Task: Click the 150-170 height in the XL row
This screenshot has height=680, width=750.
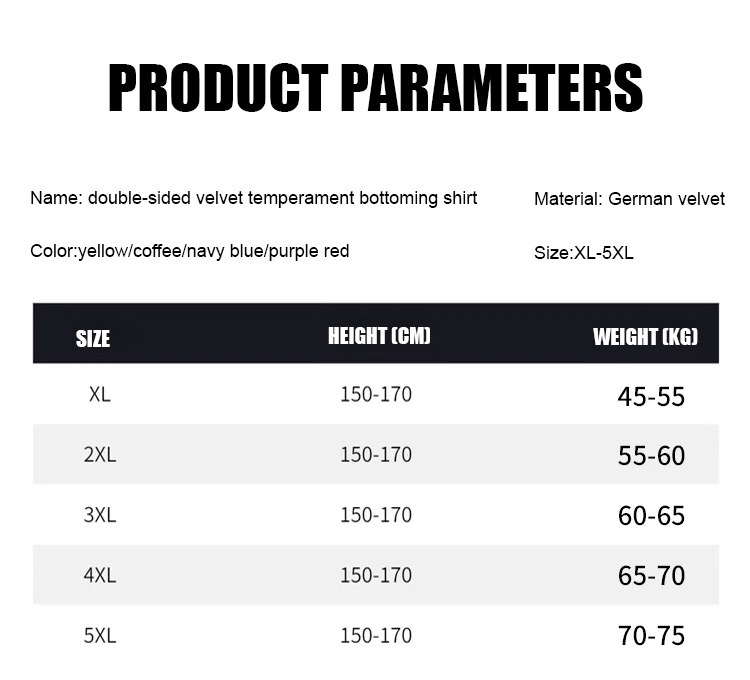Action: (376, 394)
